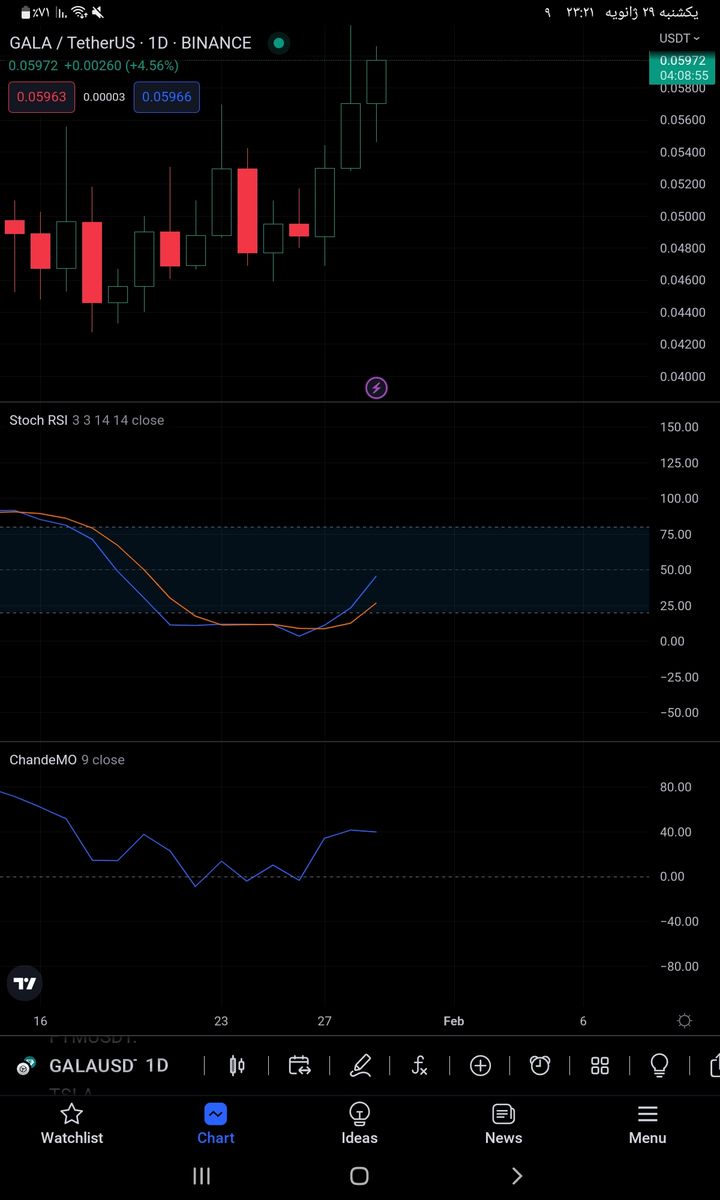
Task: Change the 1D timeframe in bottom toolbar
Action: [157, 1066]
